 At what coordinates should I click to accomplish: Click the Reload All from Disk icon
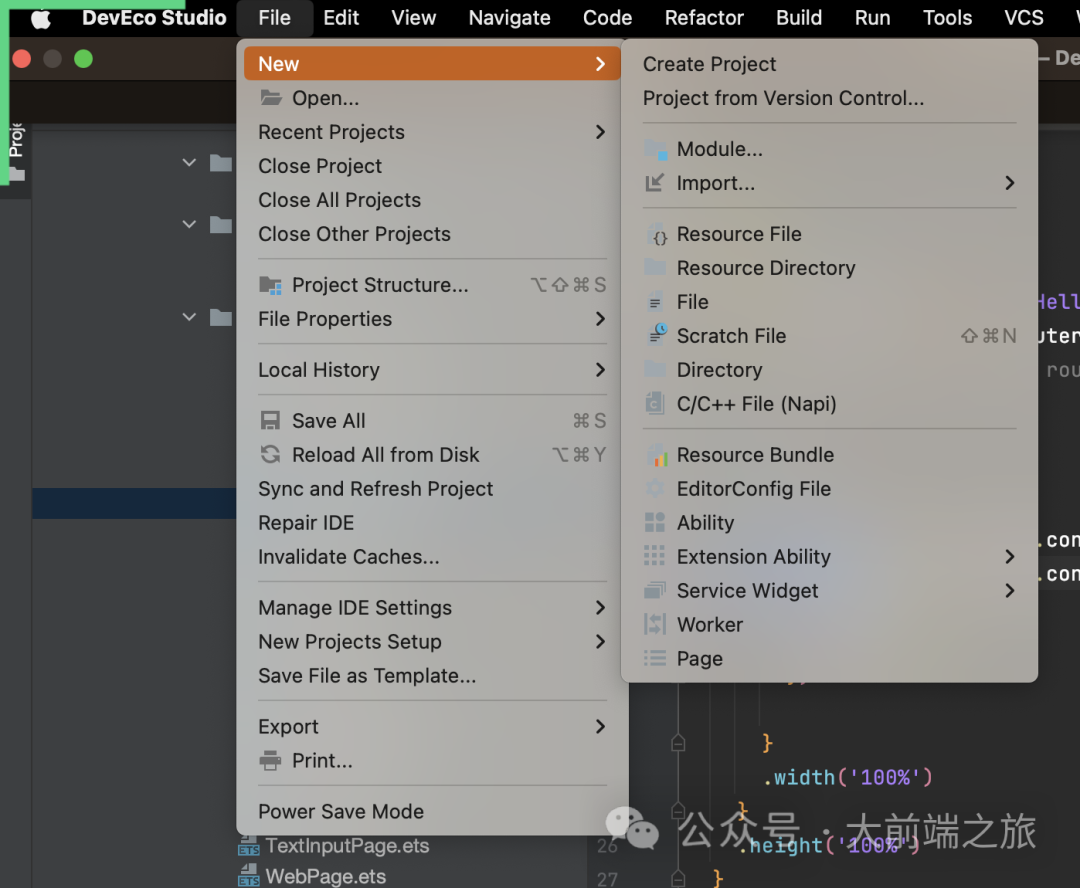pyautogui.click(x=270, y=455)
